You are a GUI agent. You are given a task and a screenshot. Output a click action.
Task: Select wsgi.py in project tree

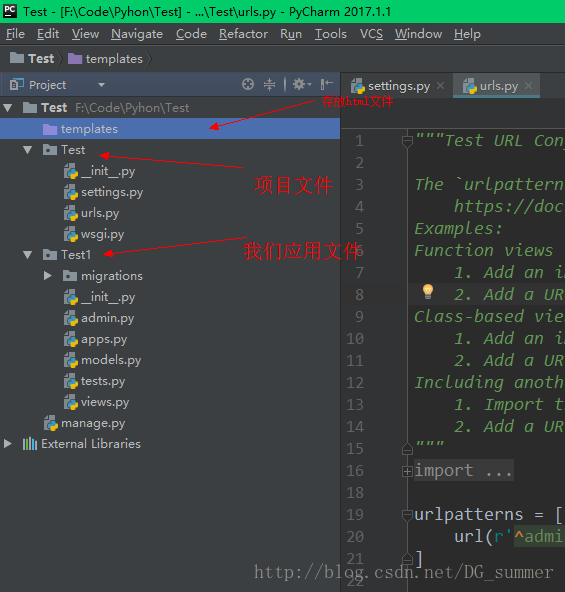102,234
